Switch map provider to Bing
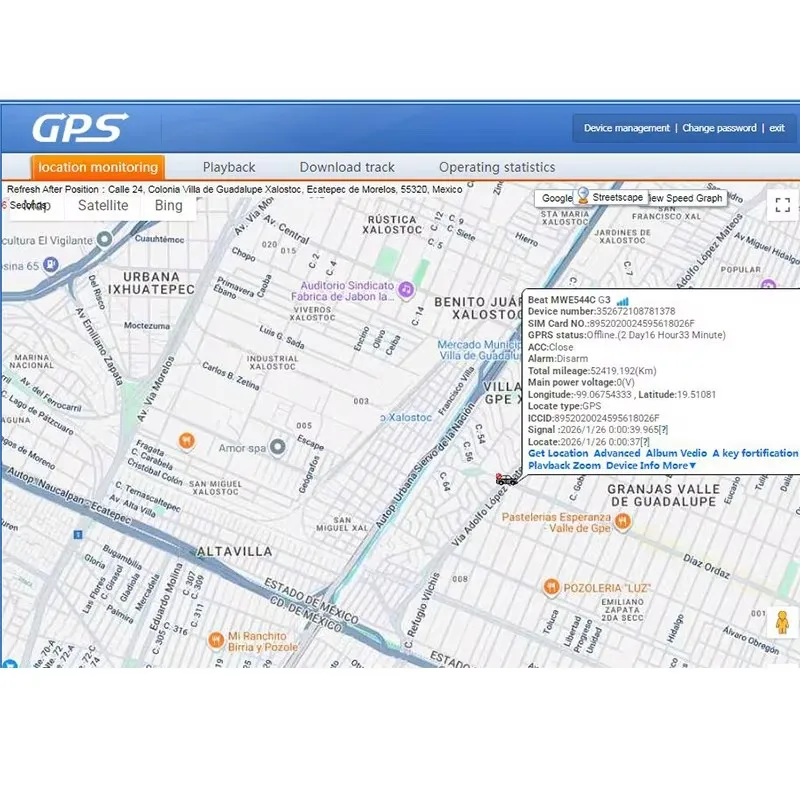Image resolution: width=800 pixels, height=800 pixels. 168,205
